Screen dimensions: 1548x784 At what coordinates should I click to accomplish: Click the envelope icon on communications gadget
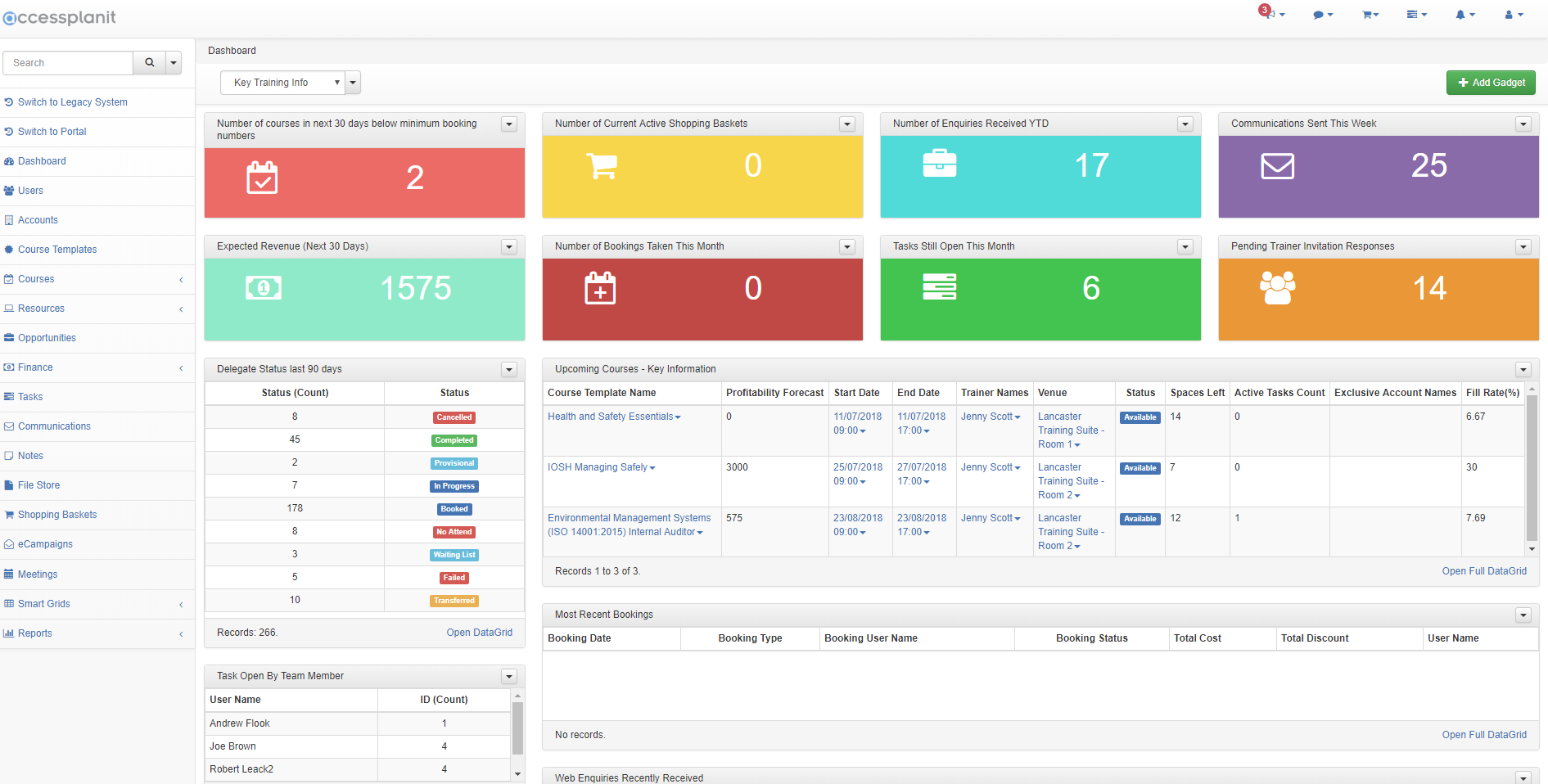click(1277, 166)
